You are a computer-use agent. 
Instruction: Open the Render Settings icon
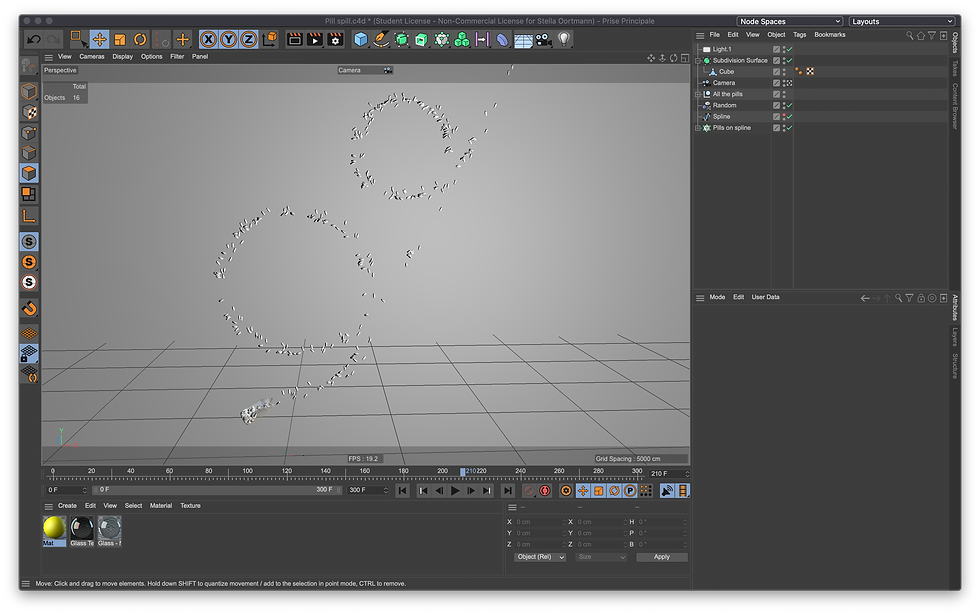coord(335,39)
